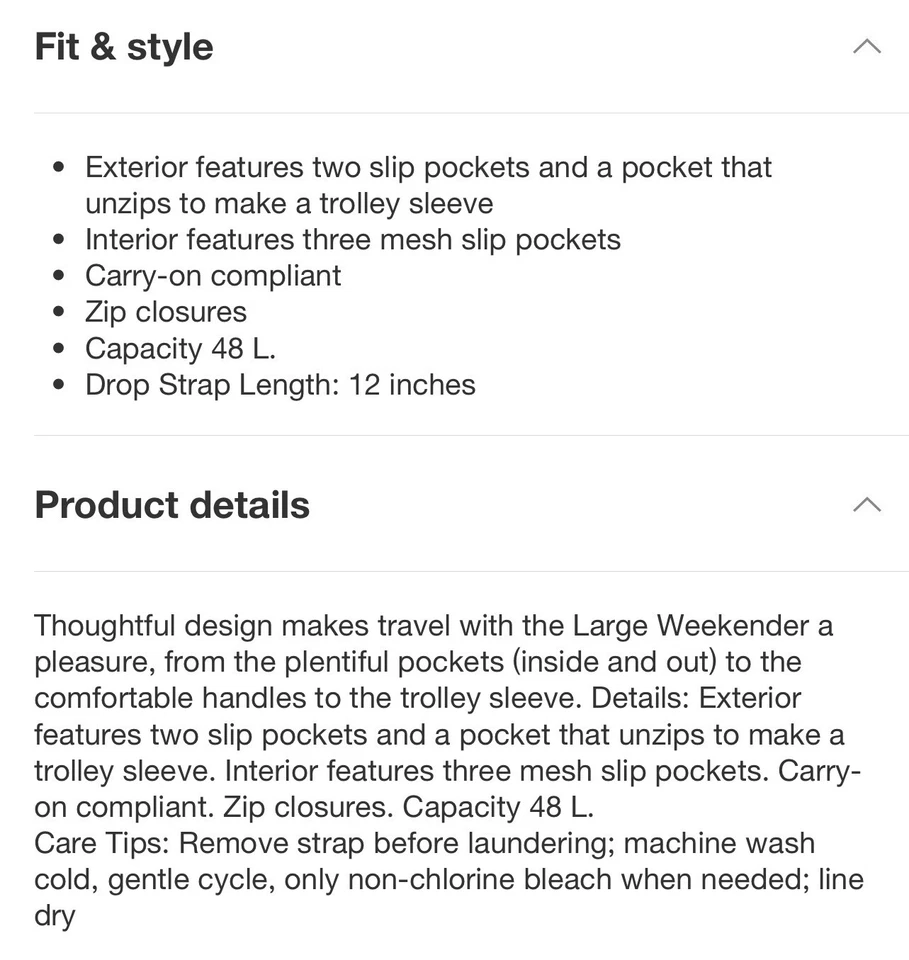Click the "Drop Strap Length: 12 inches" bullet
This screenshot has width=909, height=960.
(280, 384)
